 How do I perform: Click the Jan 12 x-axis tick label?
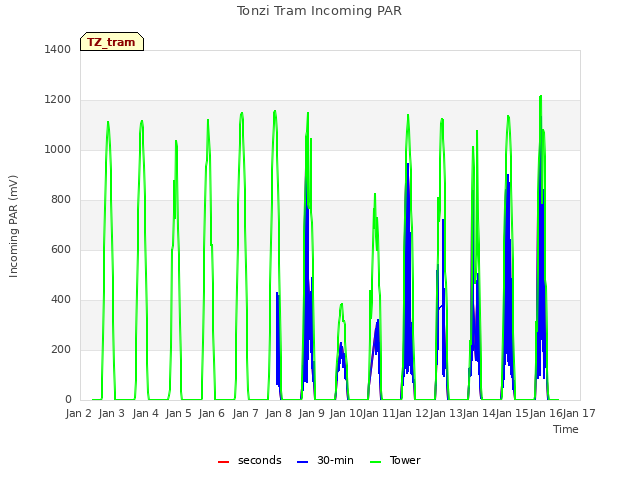point(412,413)
